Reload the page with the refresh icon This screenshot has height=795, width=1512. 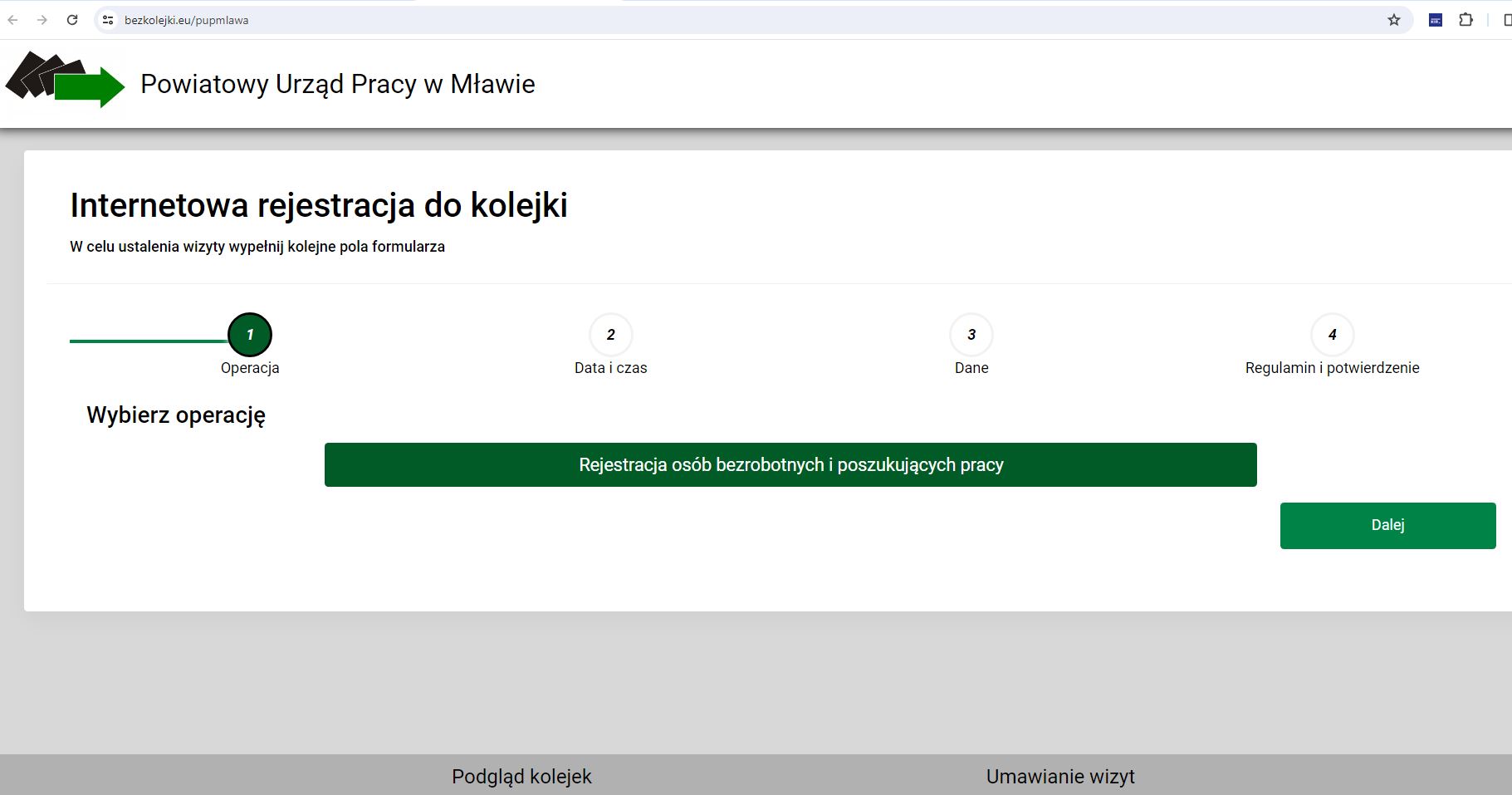click(72, 20)
